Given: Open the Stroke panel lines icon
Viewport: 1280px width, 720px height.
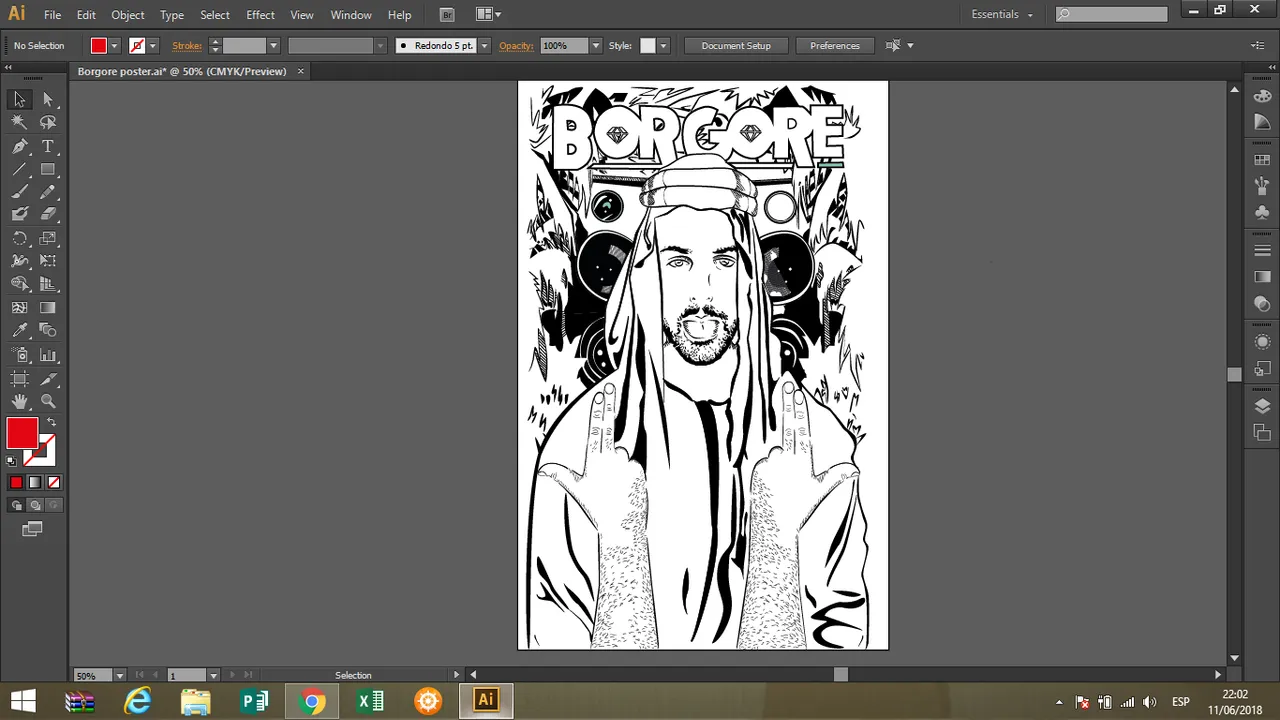Looking at the screenshot, I should tap(1262, 250).
